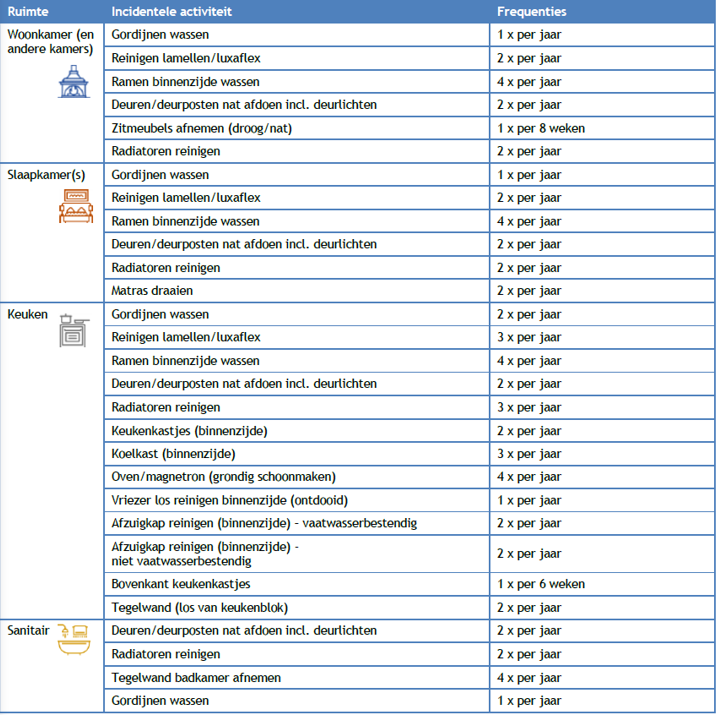Select the Matras draaien activity
This screenshot has height=715, width=718.
point(152,291)
